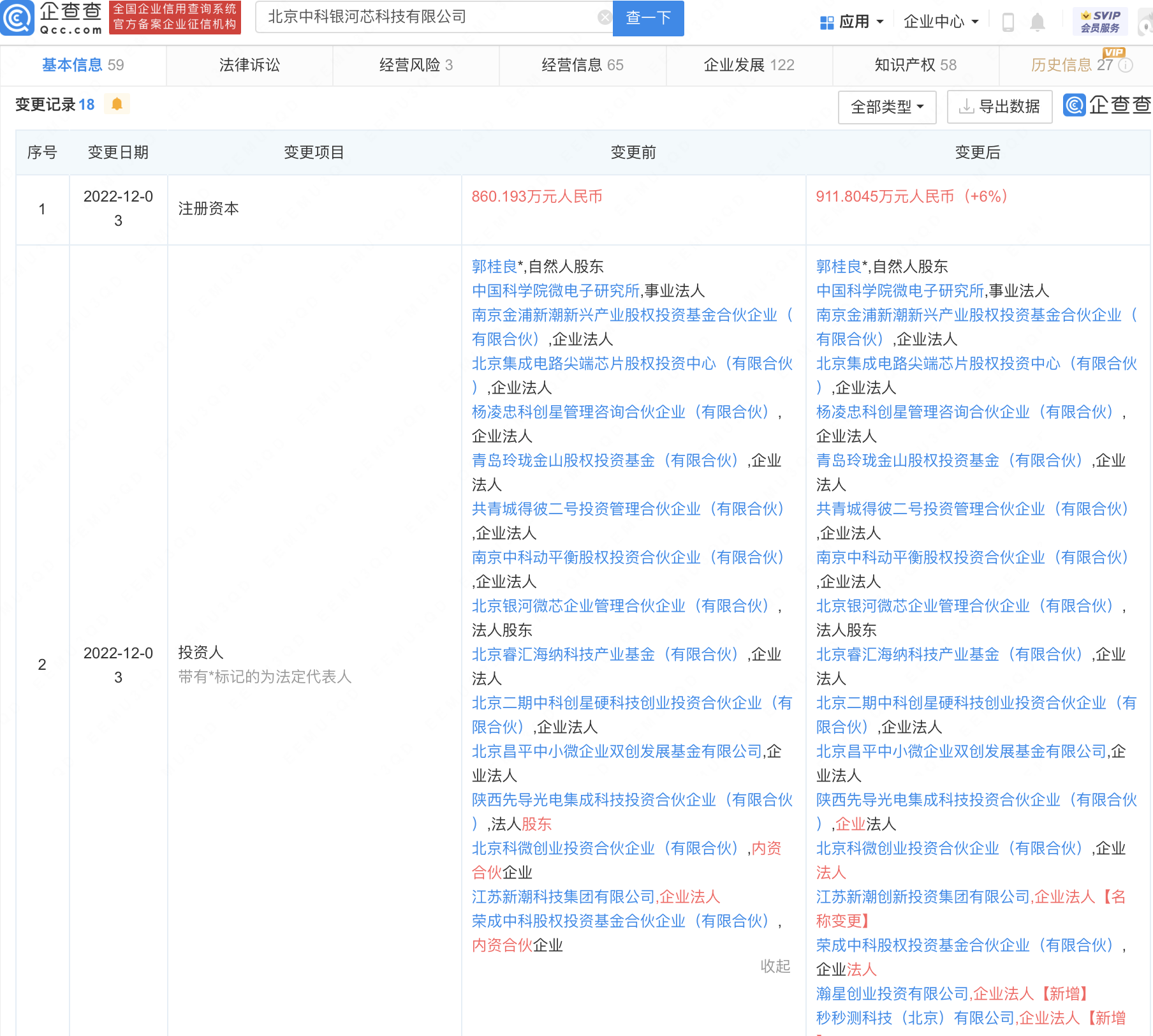Switch to the 经营风险 tab
The height and width of the screenshot is (1036, 1153).
click(x=416, y=65)
